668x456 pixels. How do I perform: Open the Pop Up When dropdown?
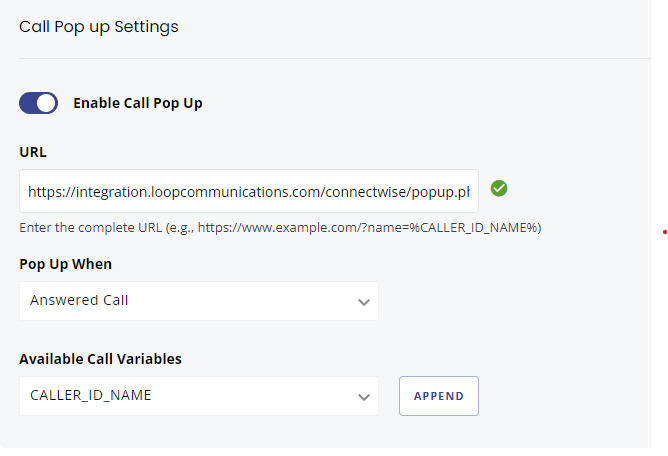tap(199, 301)
